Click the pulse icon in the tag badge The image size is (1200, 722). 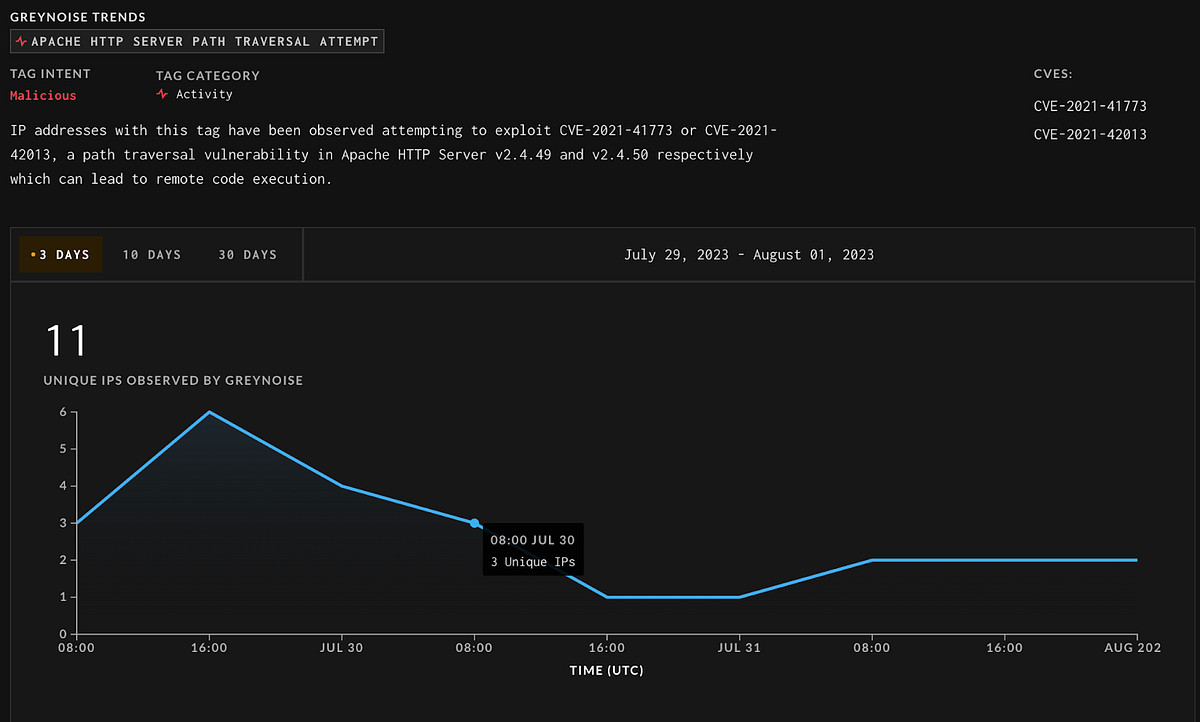[20, 41]
